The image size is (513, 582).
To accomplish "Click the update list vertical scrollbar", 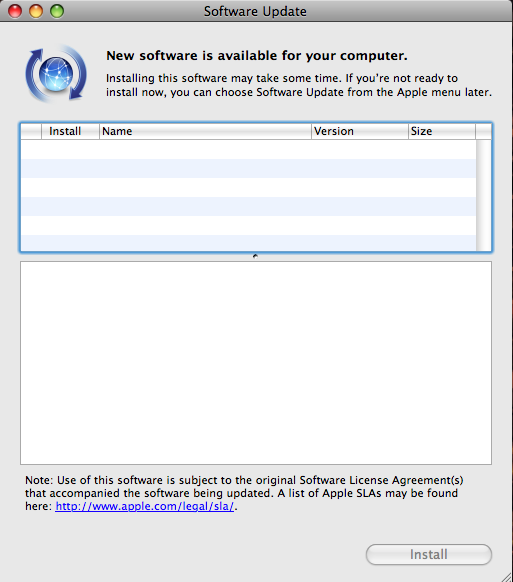I will coord(484,195).
